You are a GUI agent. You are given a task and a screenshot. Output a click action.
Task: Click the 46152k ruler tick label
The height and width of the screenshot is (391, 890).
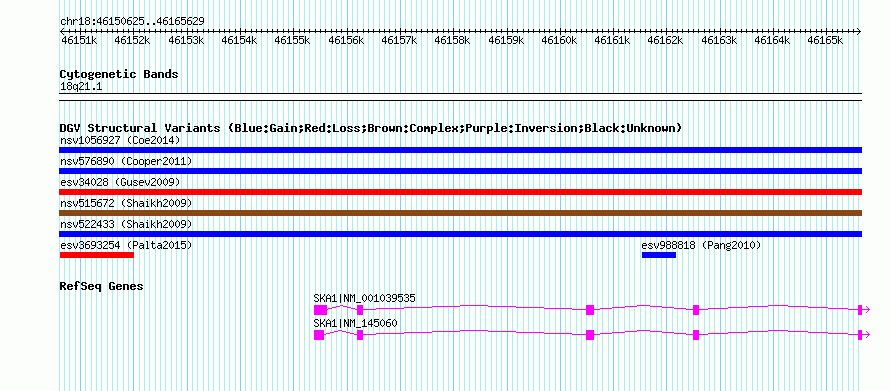pyautogui.click(x=132, y=40)
